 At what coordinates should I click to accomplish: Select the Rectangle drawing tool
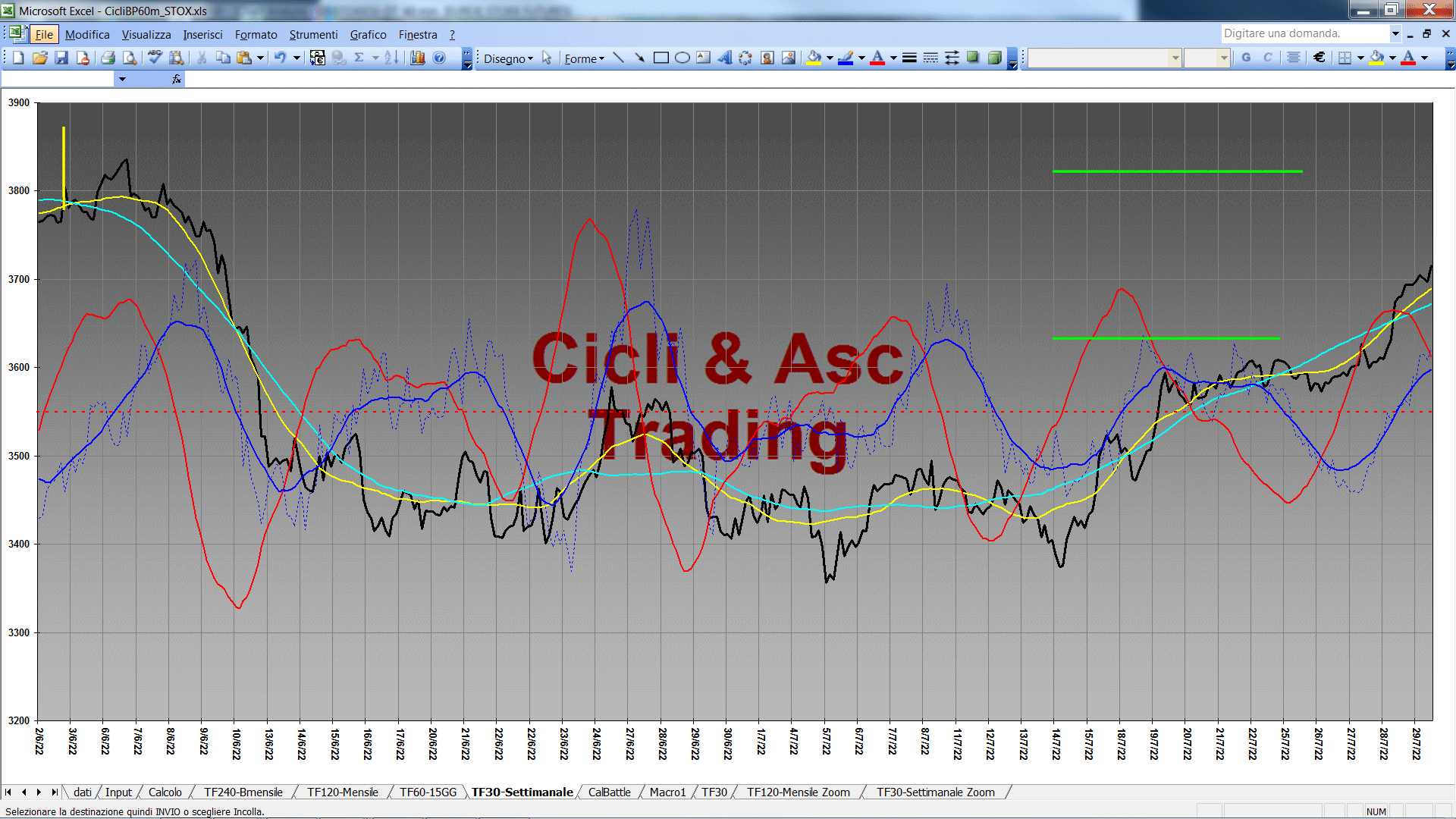tap(661, 58)
